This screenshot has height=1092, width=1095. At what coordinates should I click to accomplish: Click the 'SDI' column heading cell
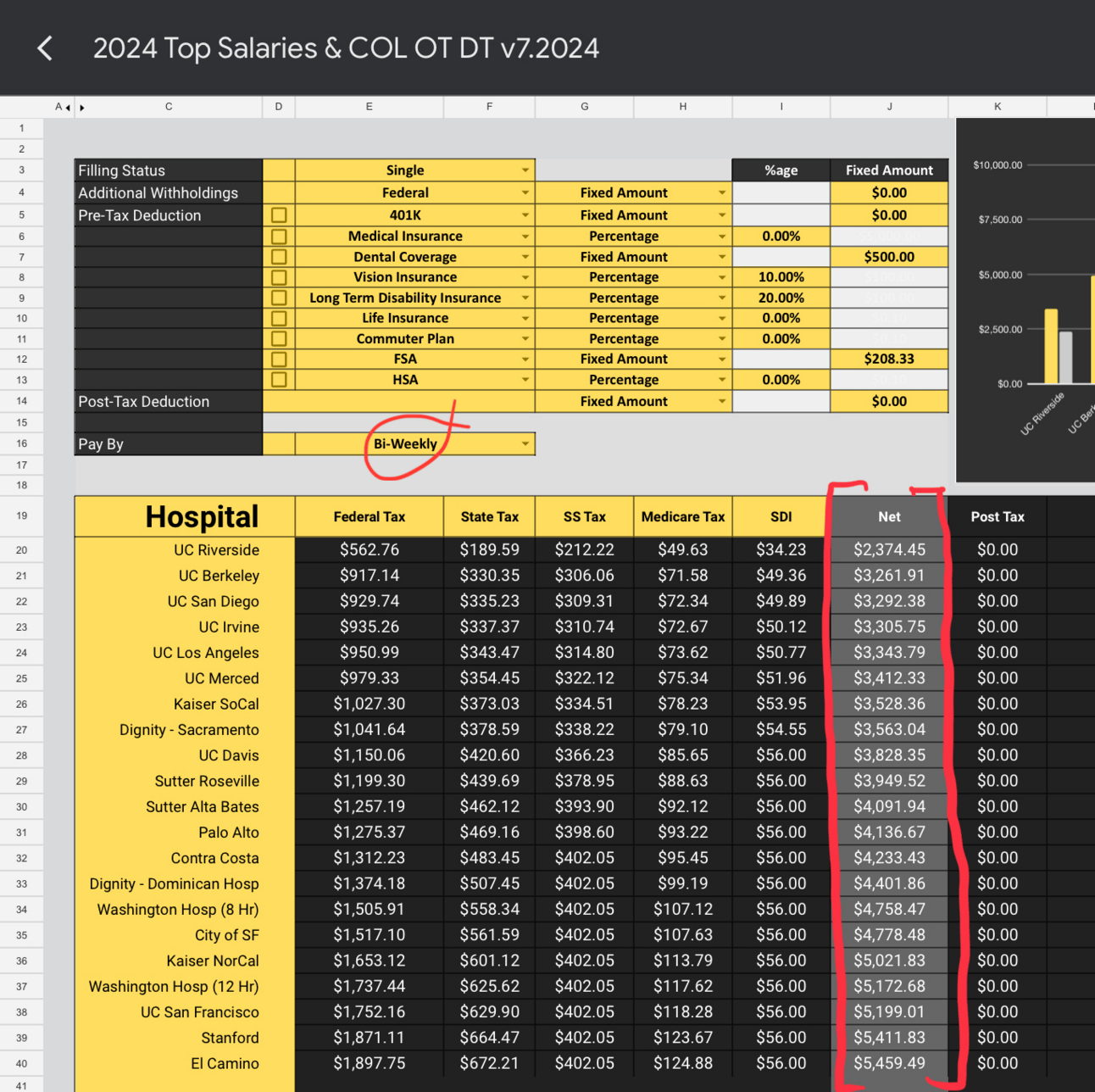781,516
